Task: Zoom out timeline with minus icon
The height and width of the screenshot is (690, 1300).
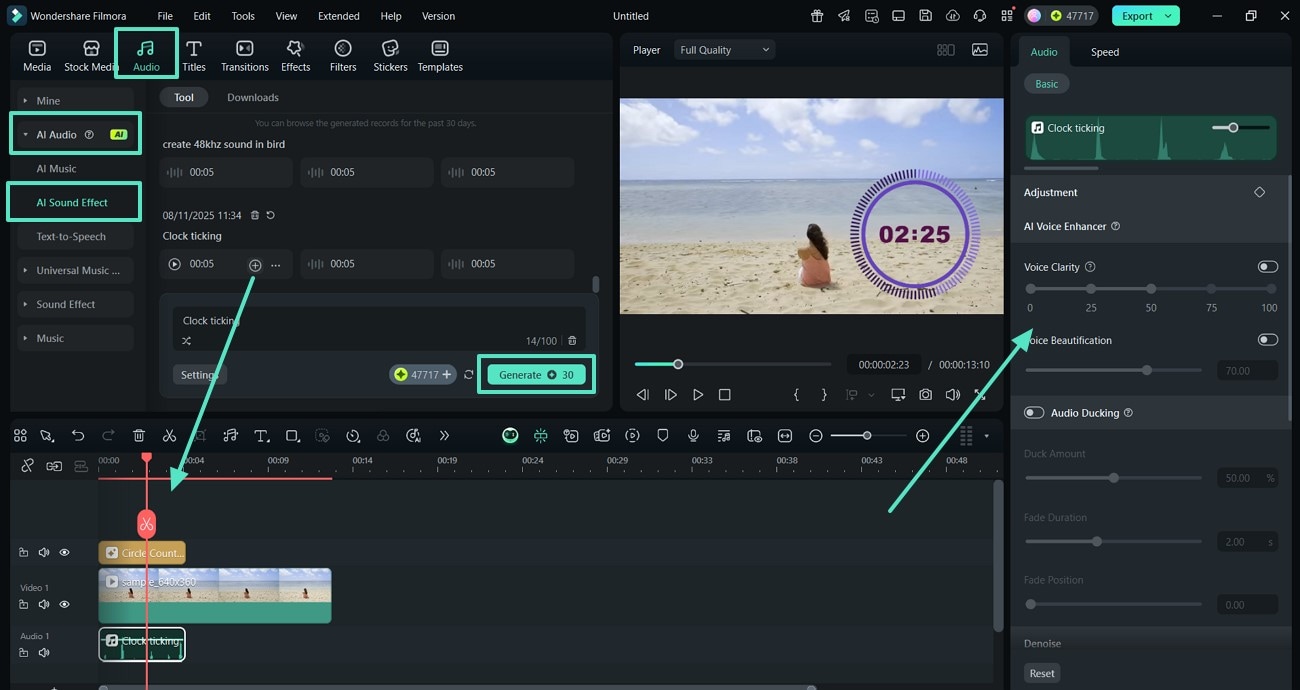Action: 816,436
